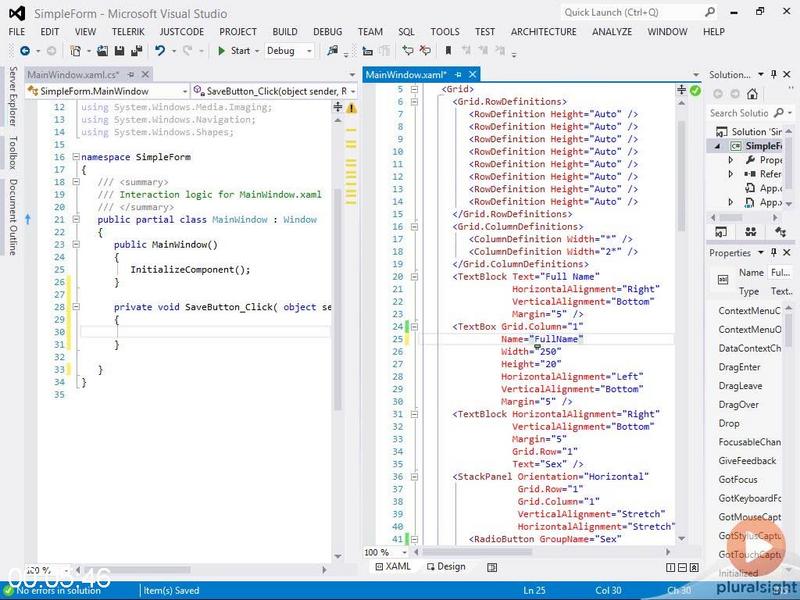This screenshot has width=800, height=600.
Task: Select the GotFocus event in Properties
Action: click(738, 480)
